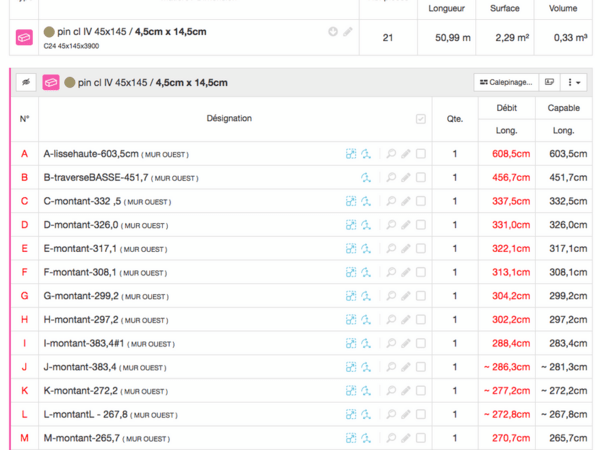
Task: Open the Calepinage... button
Action: point(506,82)
